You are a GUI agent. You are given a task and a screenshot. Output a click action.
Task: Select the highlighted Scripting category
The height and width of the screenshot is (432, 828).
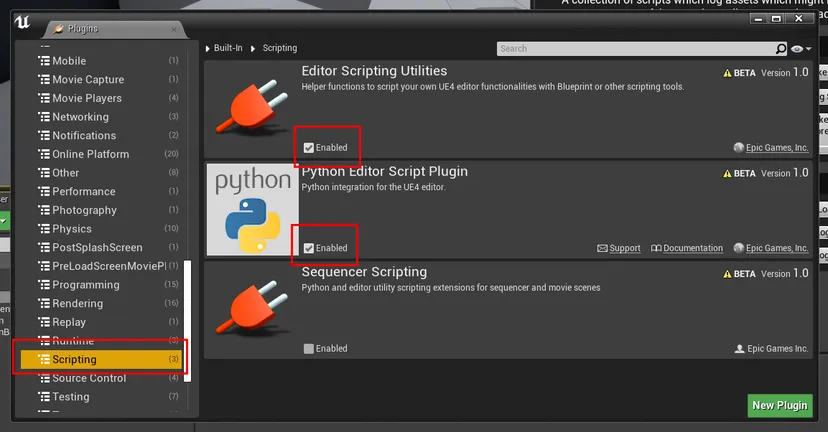[101, 359]
